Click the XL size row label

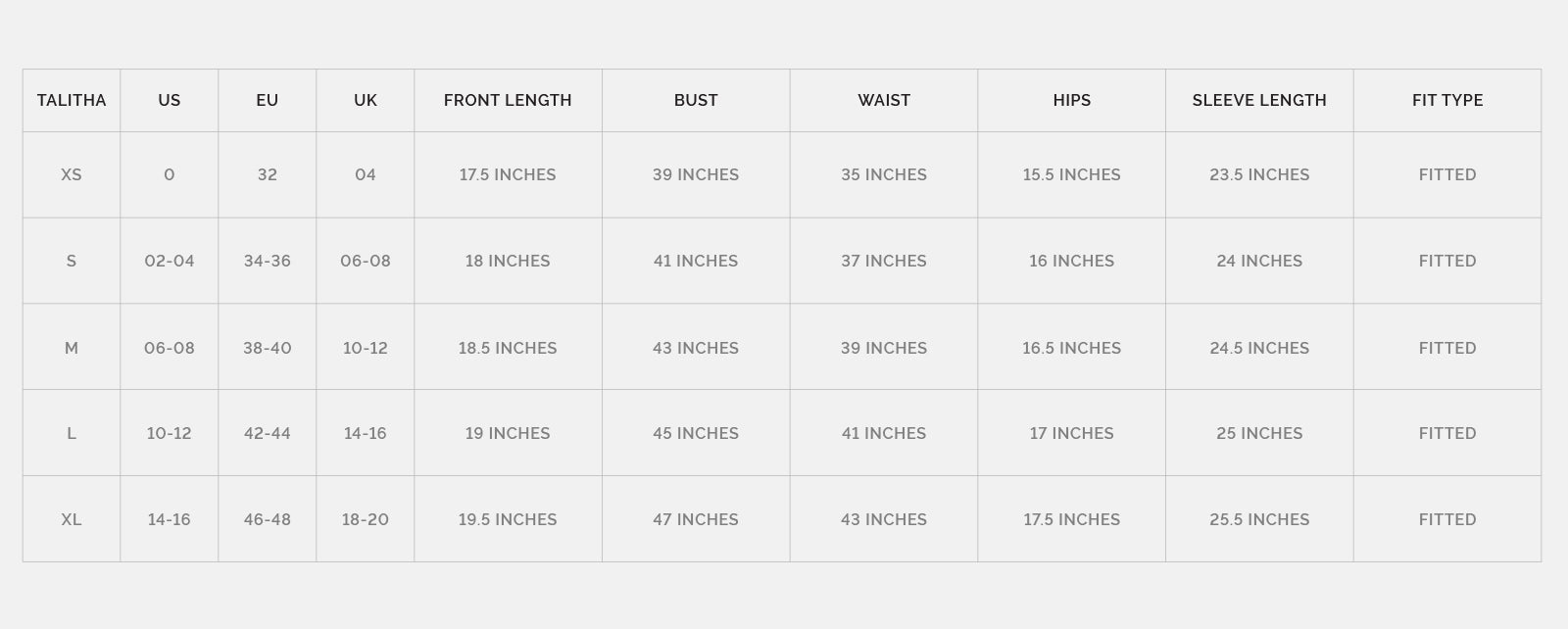tap(72, 519)
